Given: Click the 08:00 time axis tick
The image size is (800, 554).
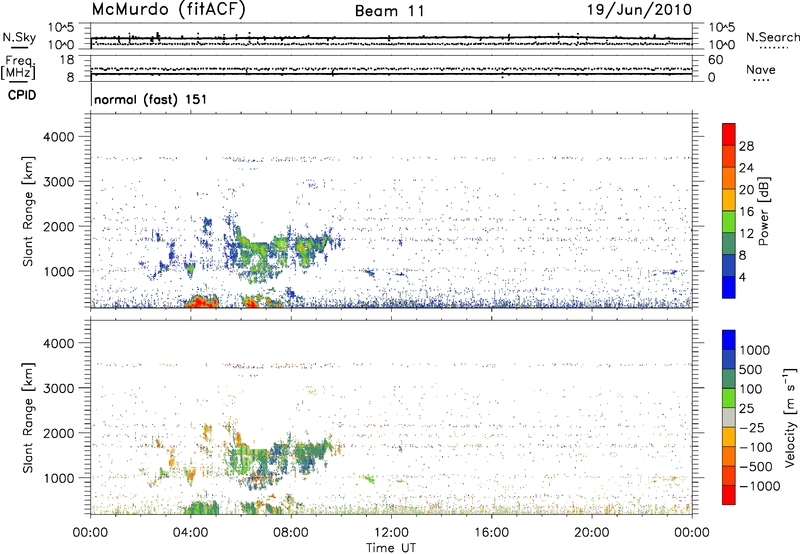Looking at the screenshot, I should pyautogui.click(x=291, y=533).
